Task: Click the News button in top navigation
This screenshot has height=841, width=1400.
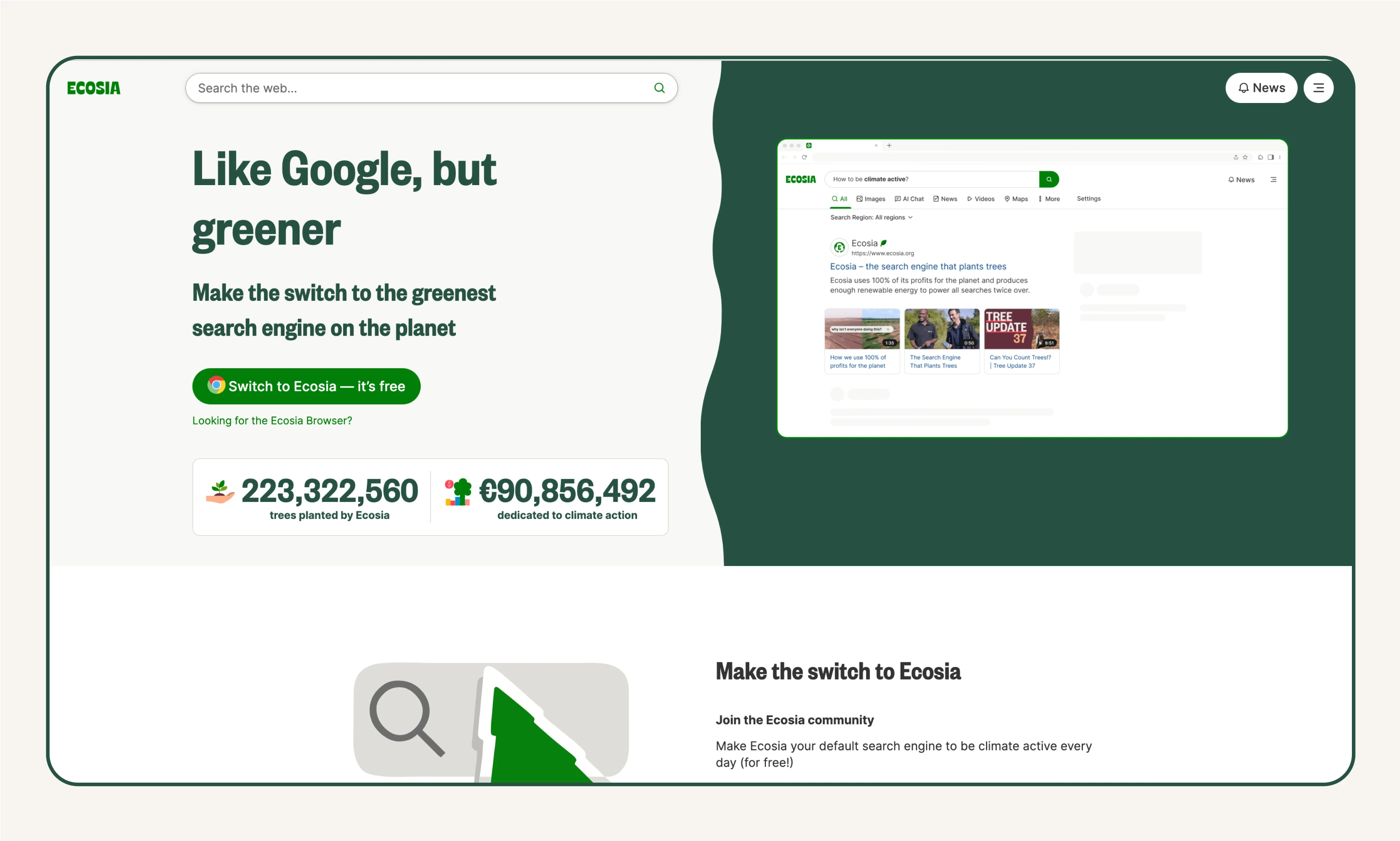Action: click(x=1262, y=88)
